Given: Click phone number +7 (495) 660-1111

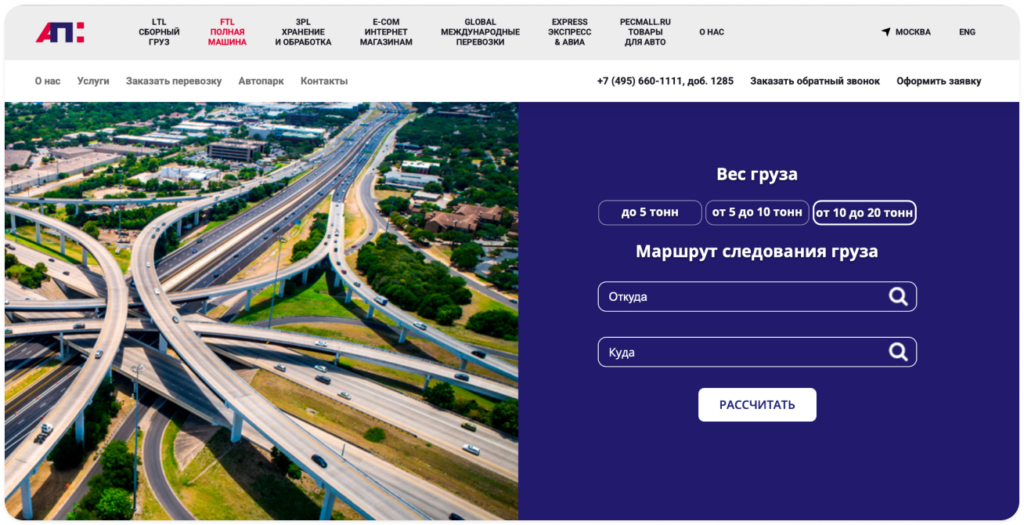Looking at the screenshot, I should pos(665,81).
